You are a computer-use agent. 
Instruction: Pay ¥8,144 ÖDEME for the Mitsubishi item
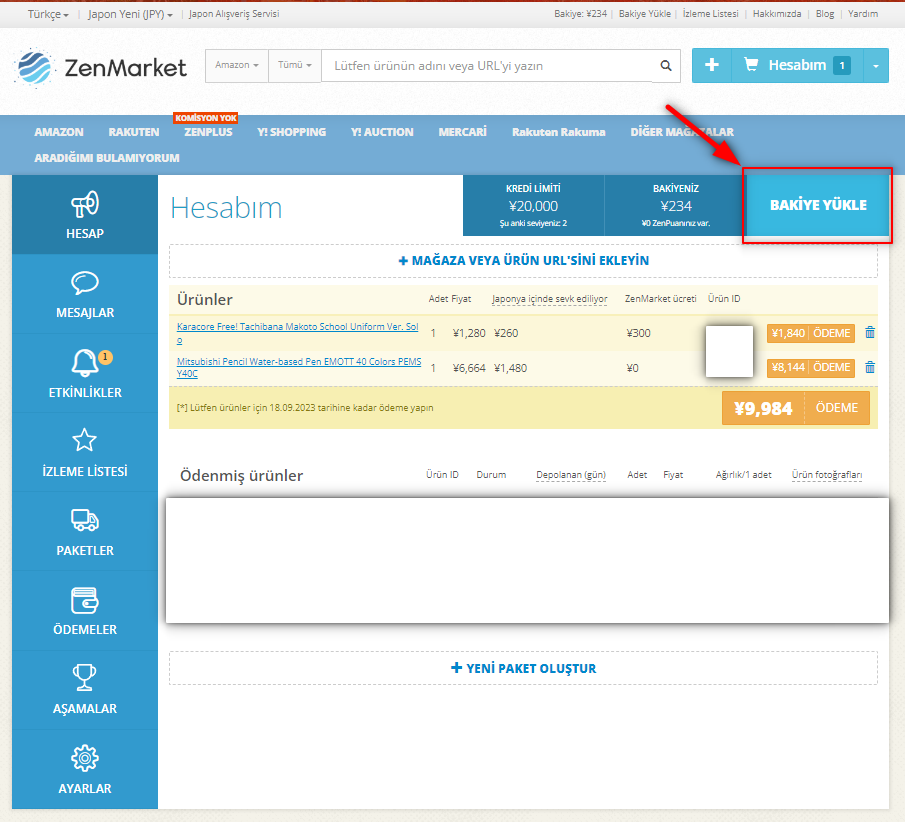tap(811, 368)
